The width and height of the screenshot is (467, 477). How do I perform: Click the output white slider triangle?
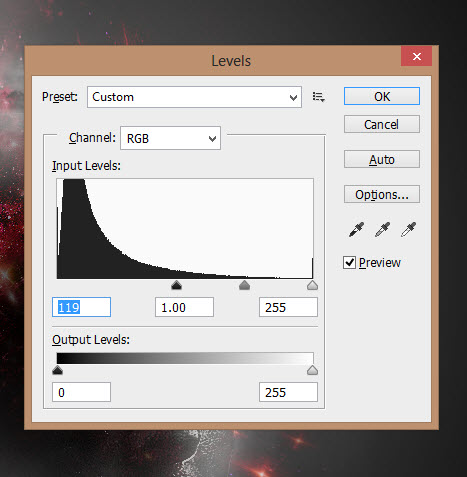coord(312,370)
